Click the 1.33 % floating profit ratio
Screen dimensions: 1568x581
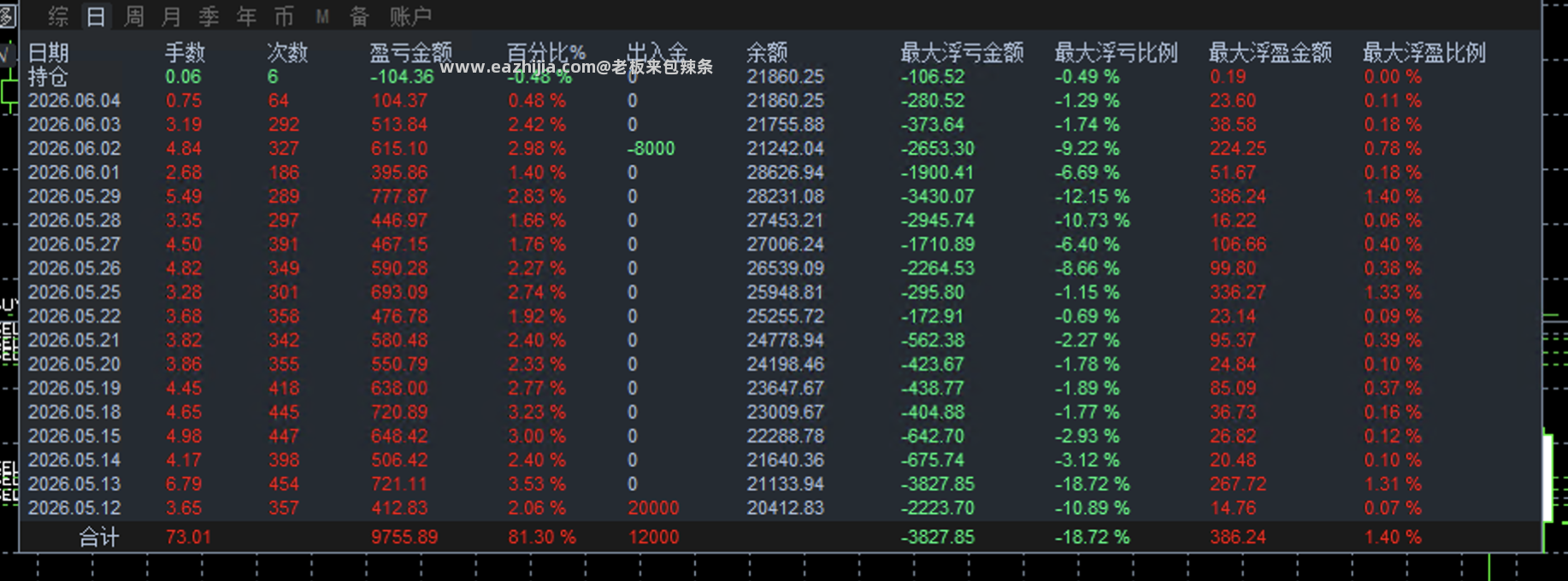(1393, 292)
